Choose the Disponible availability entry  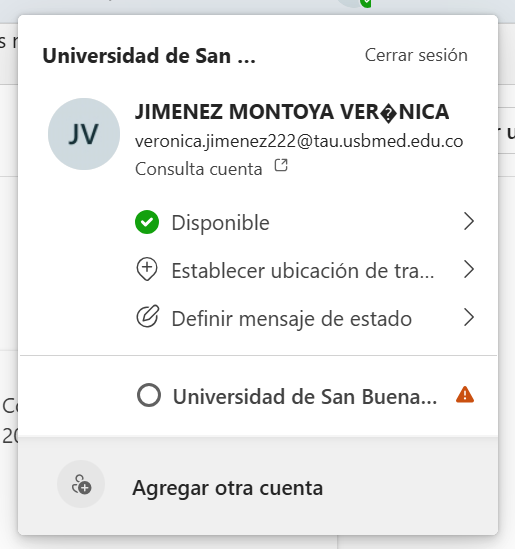[x=305, y=222]
